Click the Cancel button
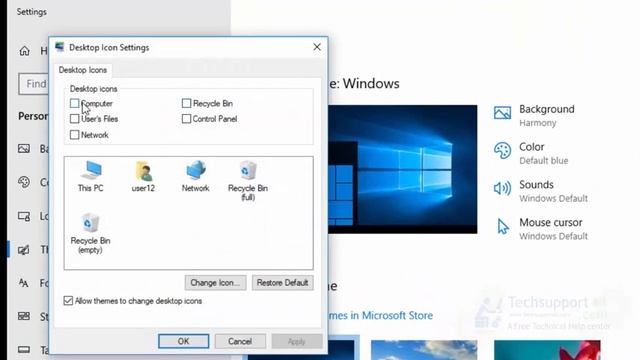 [x=240, y=341]
